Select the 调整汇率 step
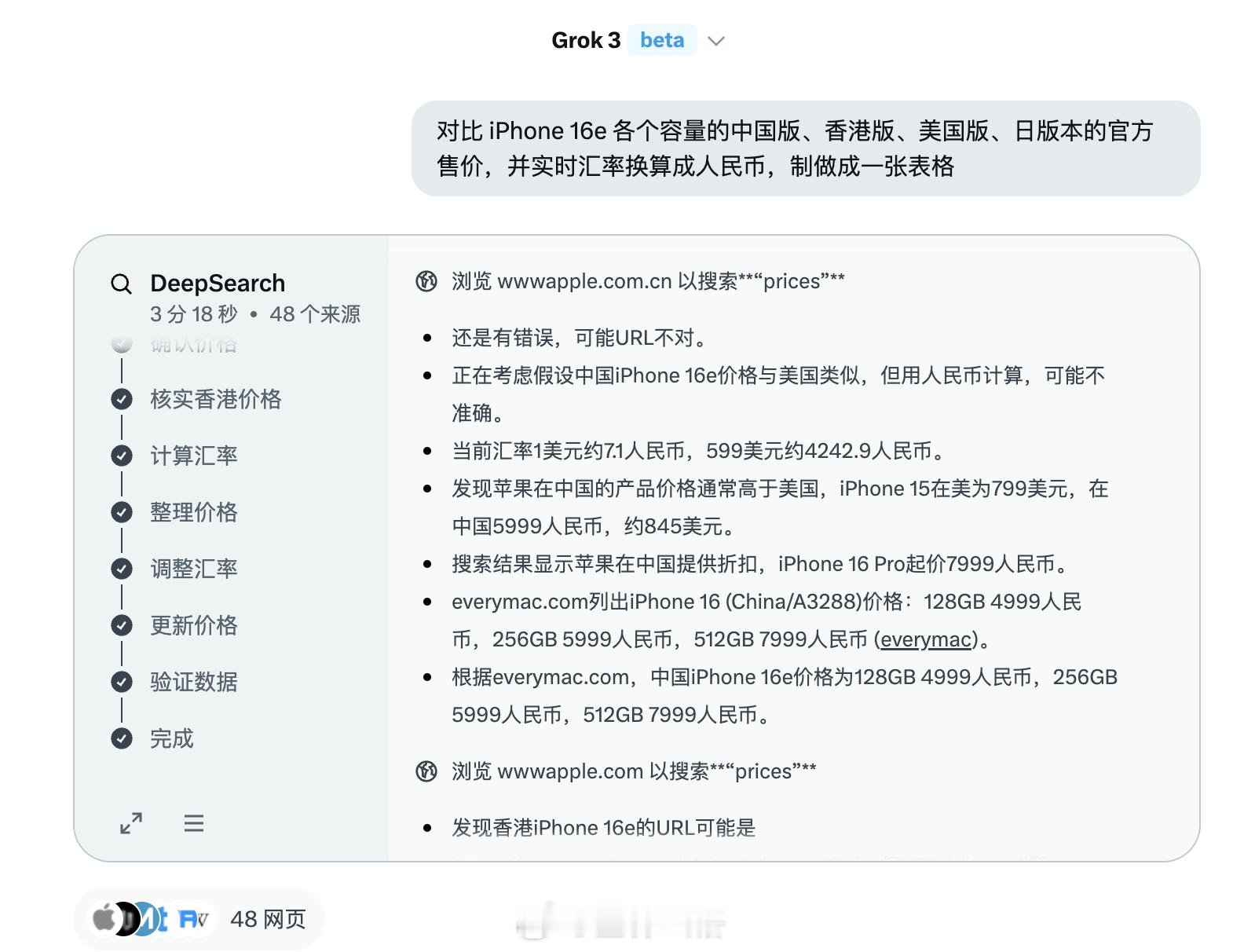 (x=194, y=569)
